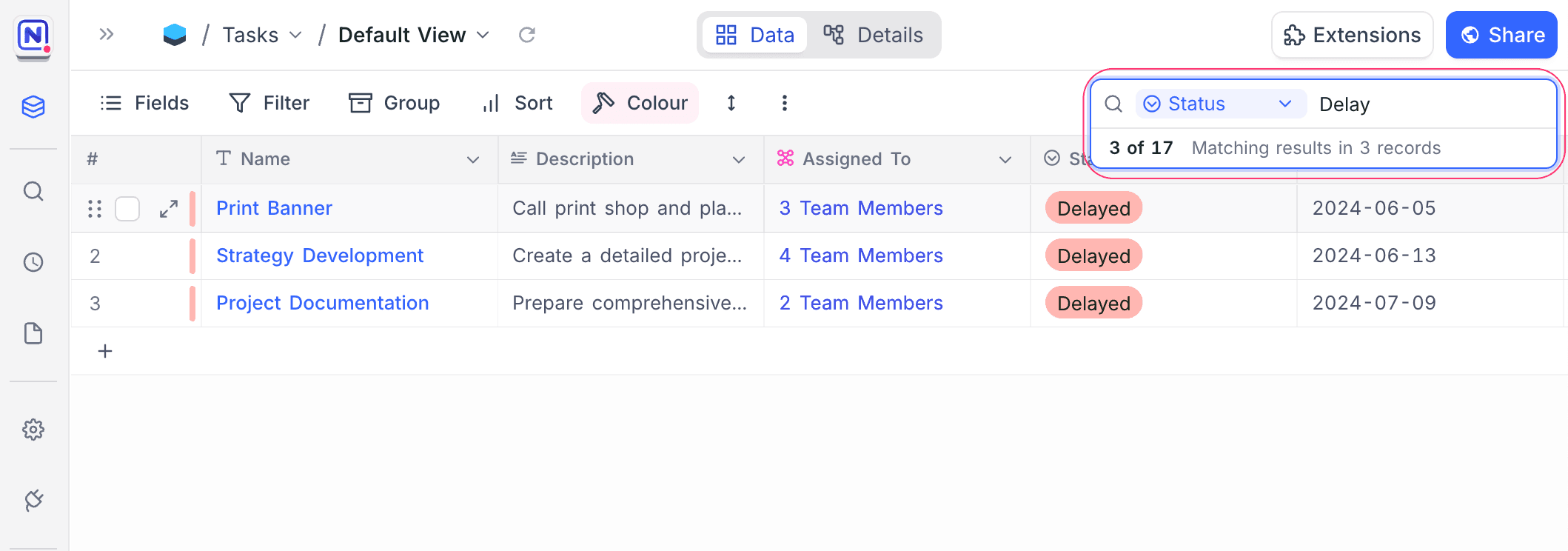Switch to the Details tab
Screen dimensions: 1568x551
[874, 35]
